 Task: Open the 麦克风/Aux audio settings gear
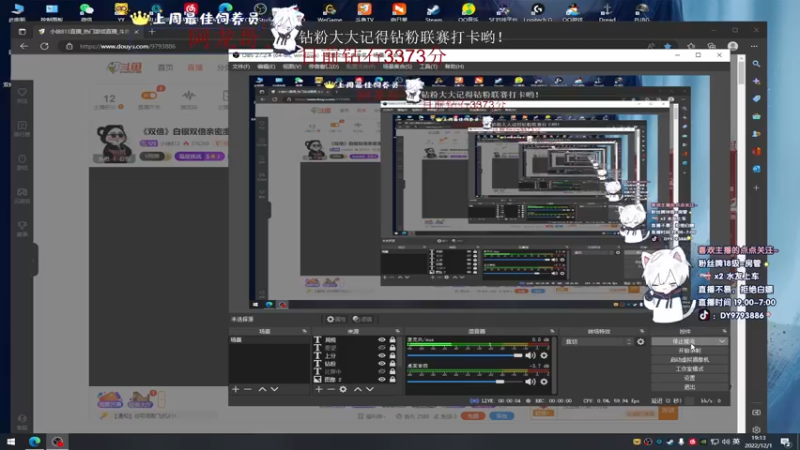(x=544, y=355)
